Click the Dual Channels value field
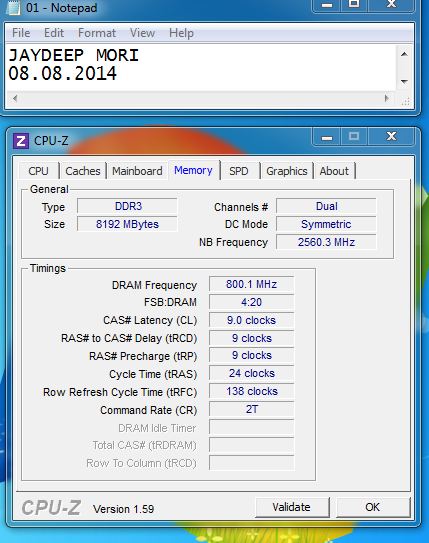The image size is (429, 543). click(x=326, y=206)
